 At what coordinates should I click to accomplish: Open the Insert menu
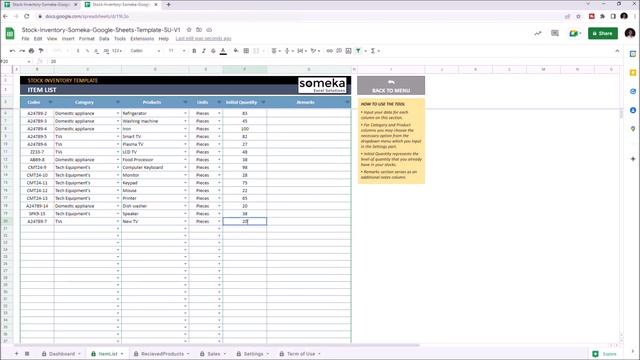68,39
